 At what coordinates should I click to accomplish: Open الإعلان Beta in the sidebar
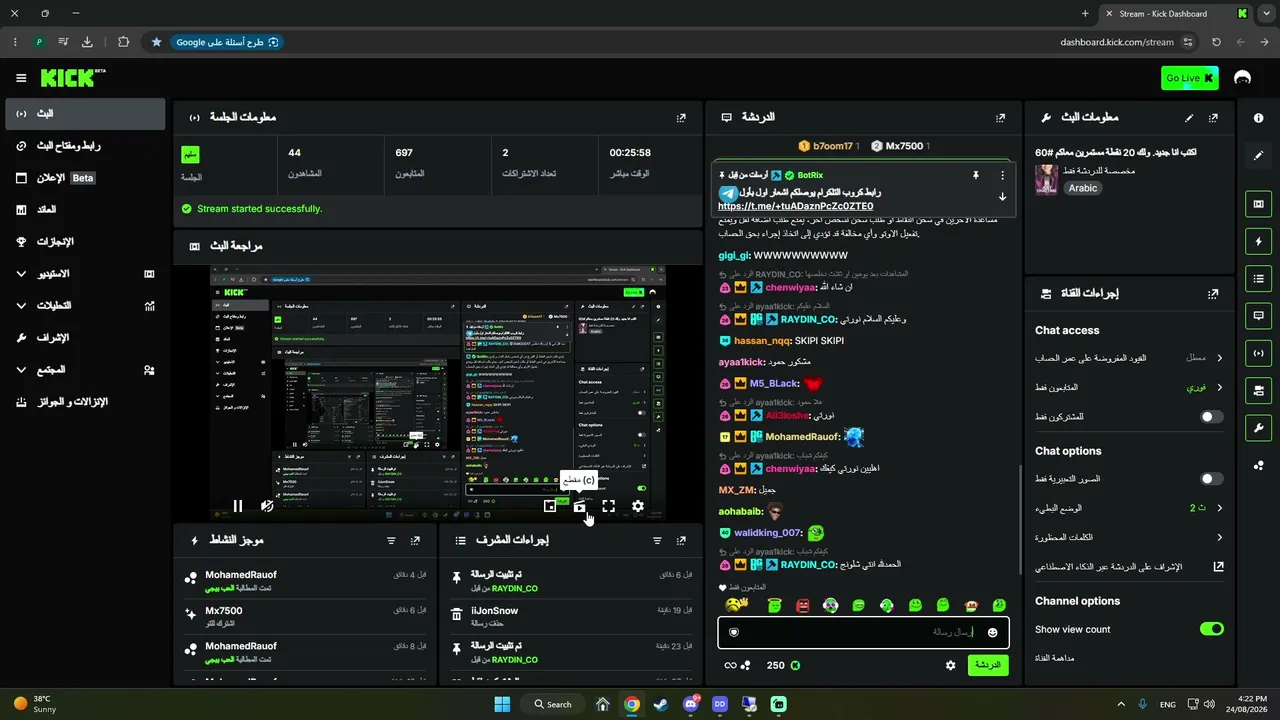pyautogui.click(x=85, y=178)
